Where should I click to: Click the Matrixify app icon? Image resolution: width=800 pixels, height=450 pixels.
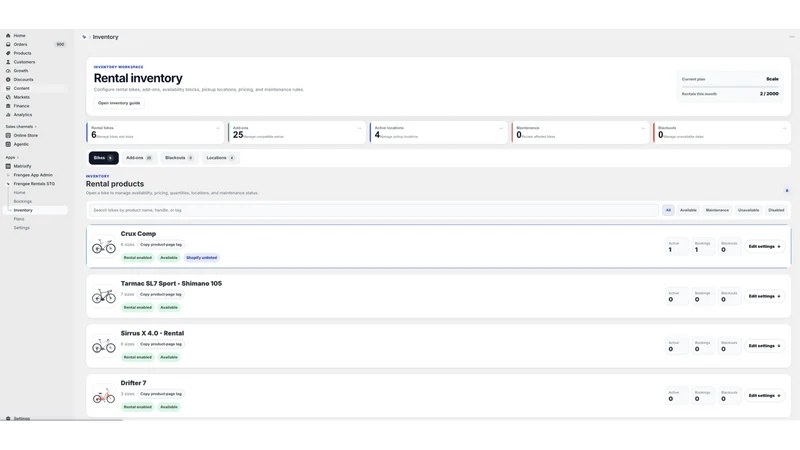click(8, 166)
